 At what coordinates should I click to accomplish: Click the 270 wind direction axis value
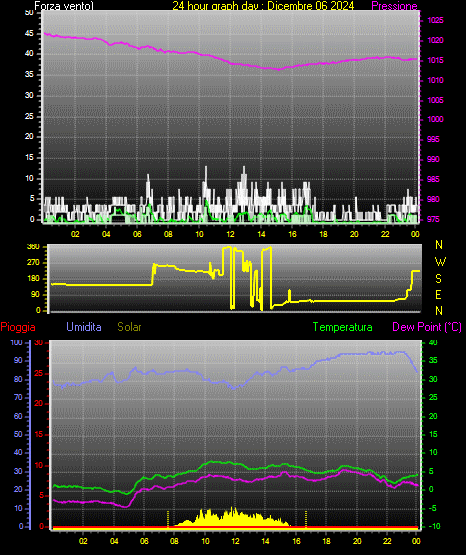point(33,263)
